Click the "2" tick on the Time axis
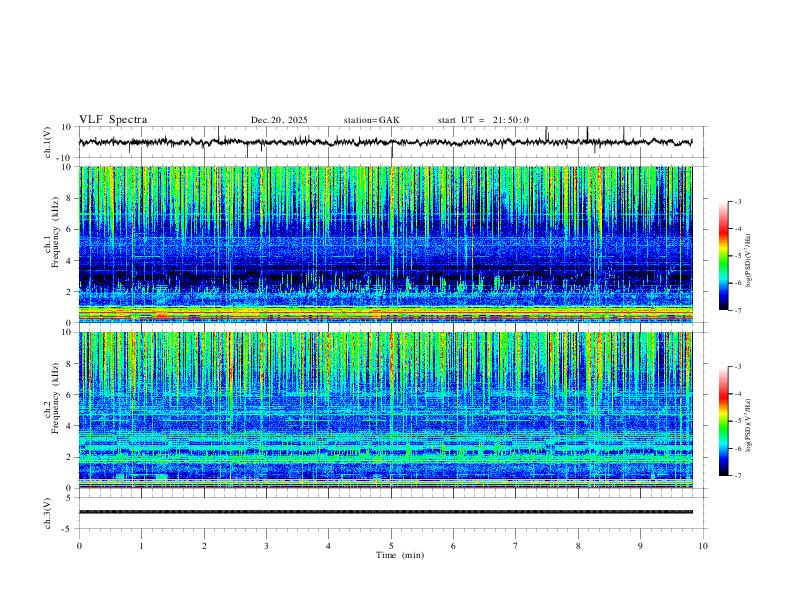Viewport: 792px width, 612px height. [x=204, y=546]
